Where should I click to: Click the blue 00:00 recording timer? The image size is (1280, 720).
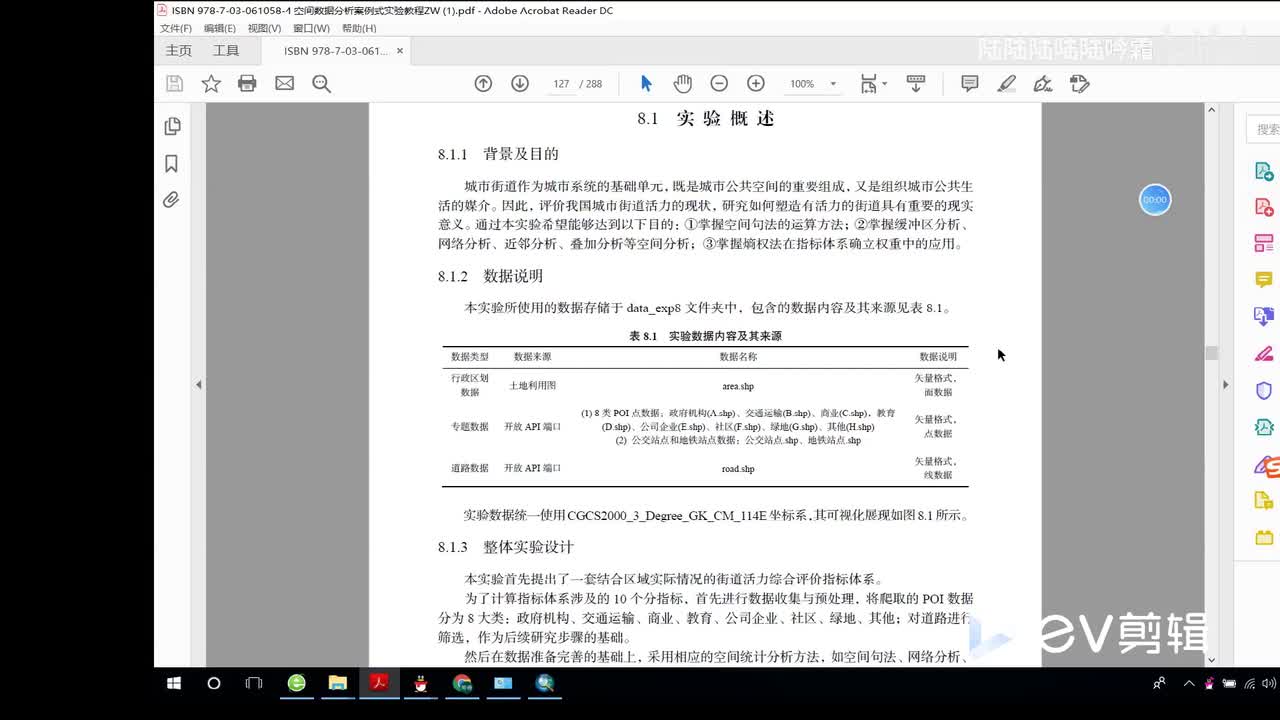(x=1155, y=200)
